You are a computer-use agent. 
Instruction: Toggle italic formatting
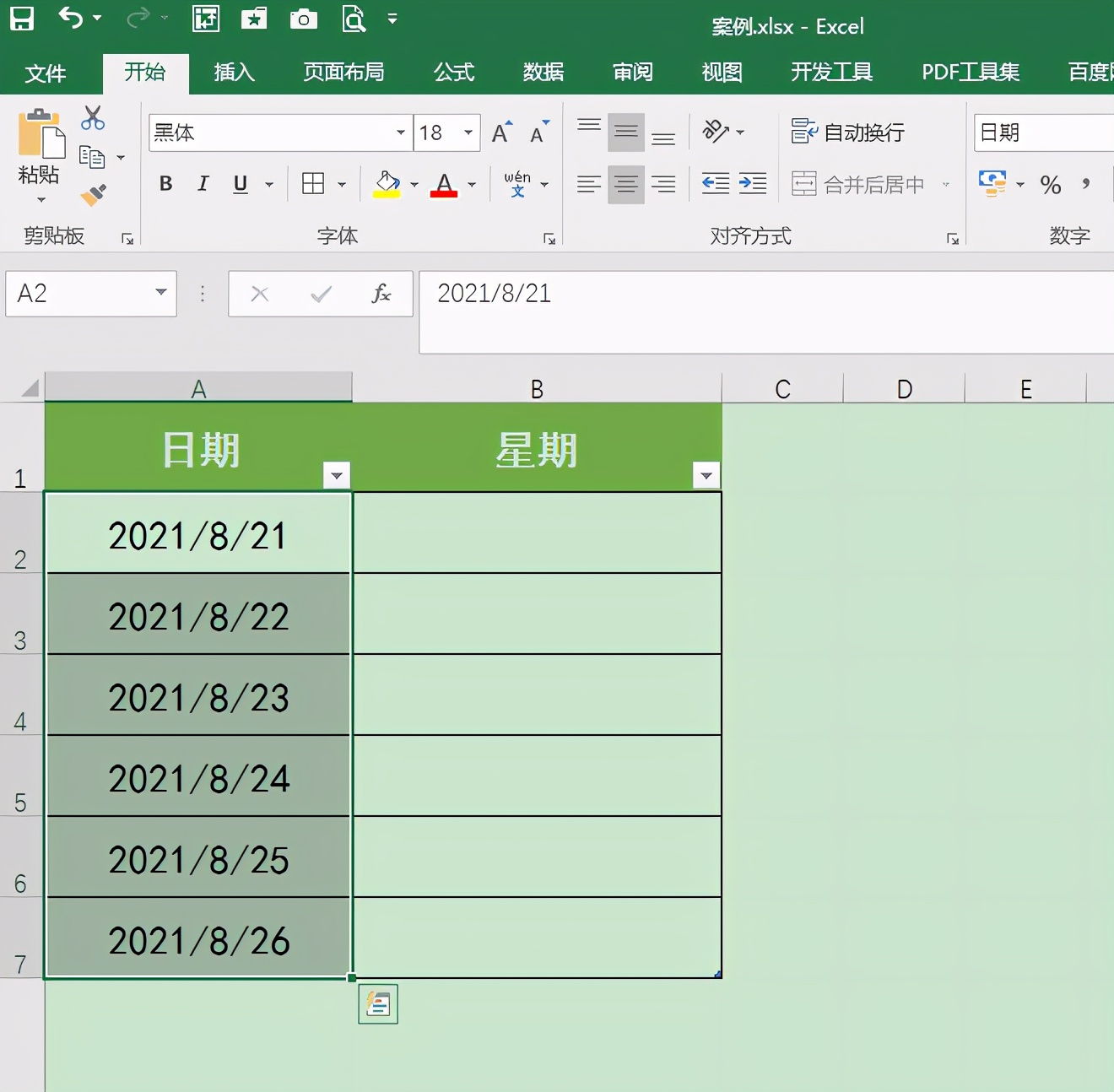click(203, 184)
